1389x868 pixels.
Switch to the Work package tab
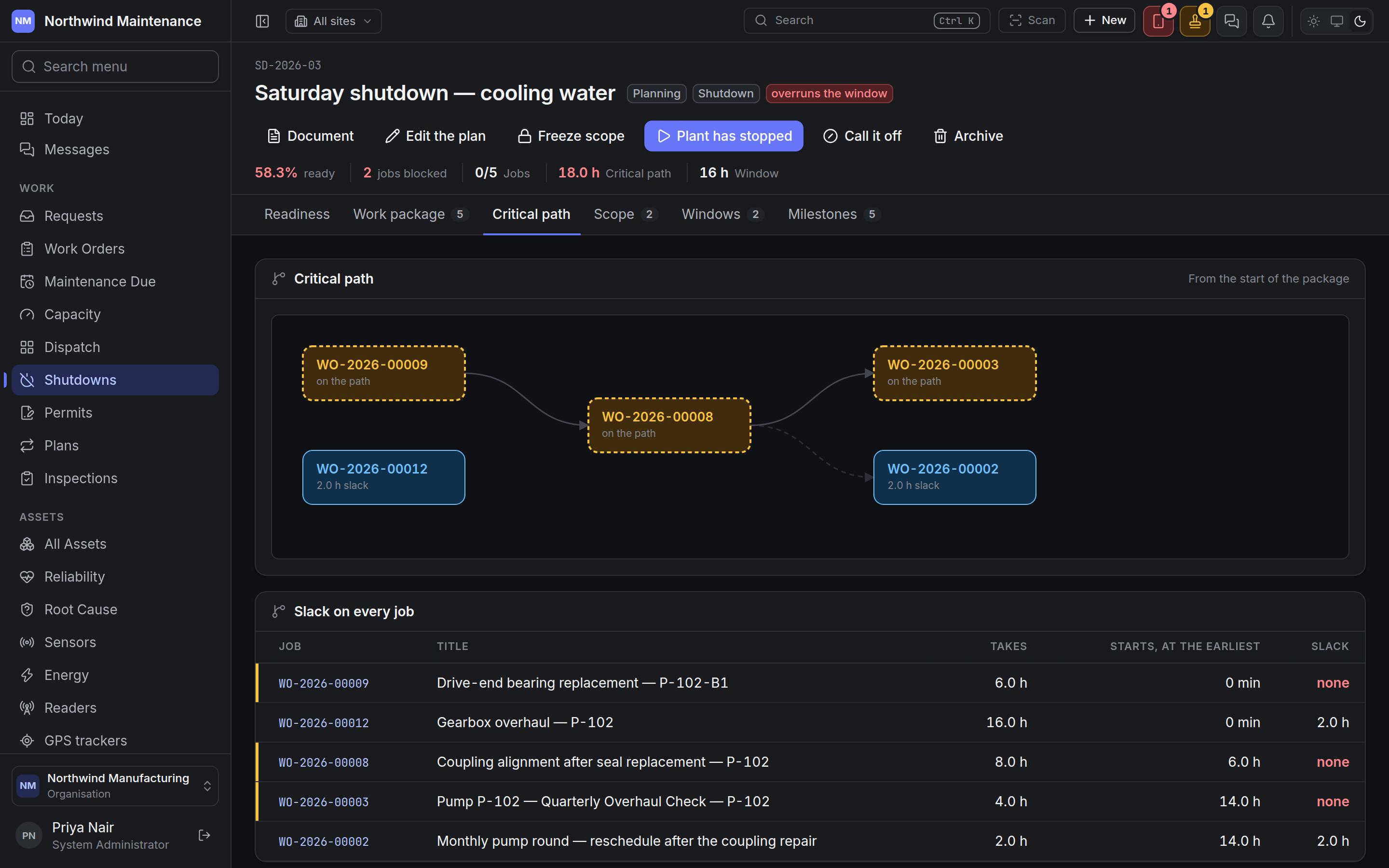tap(411, 214)
